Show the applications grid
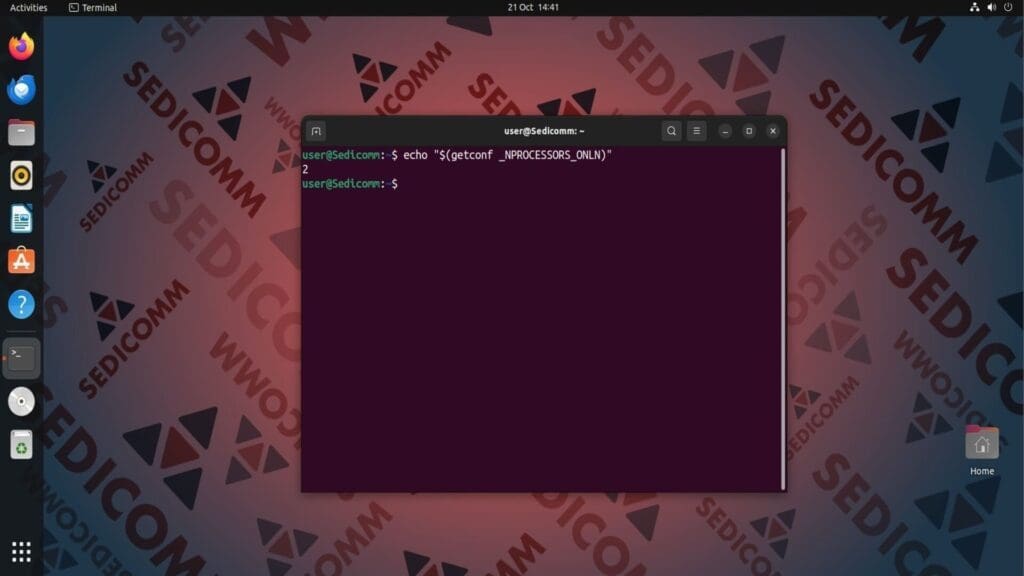Viewport: 1024px width, 576px height. click(x=22, y=552)
